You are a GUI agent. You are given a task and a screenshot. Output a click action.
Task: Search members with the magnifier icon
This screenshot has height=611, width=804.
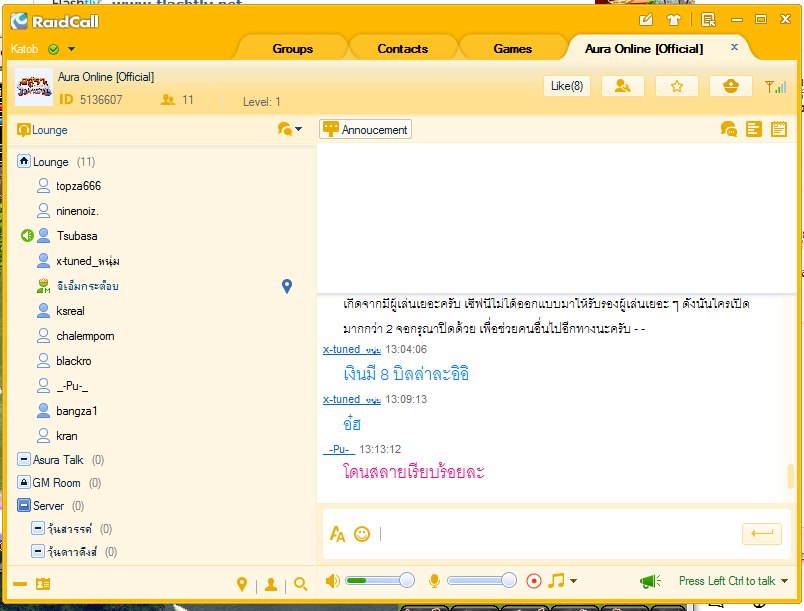(301, 584)
